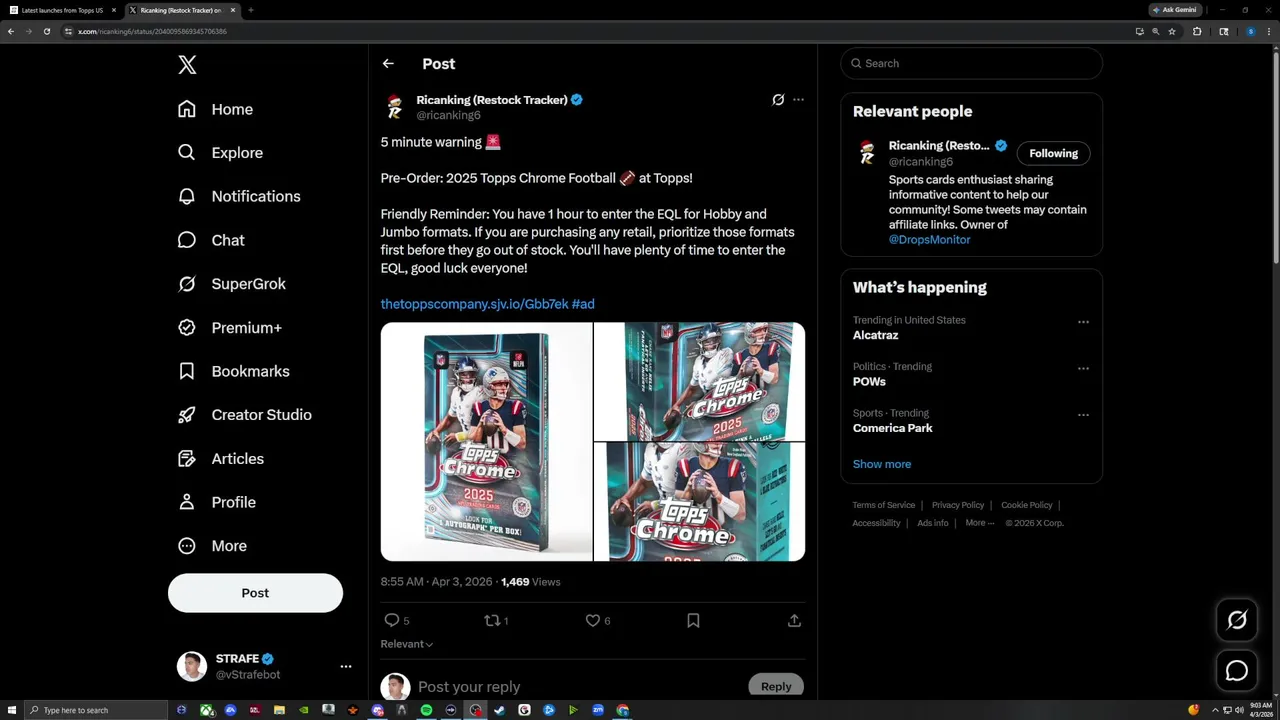Image resolution: width=1280 pixels, height=720 pixels.
Task: Open the Cookie Policy link
Action: coord(1027,505)
